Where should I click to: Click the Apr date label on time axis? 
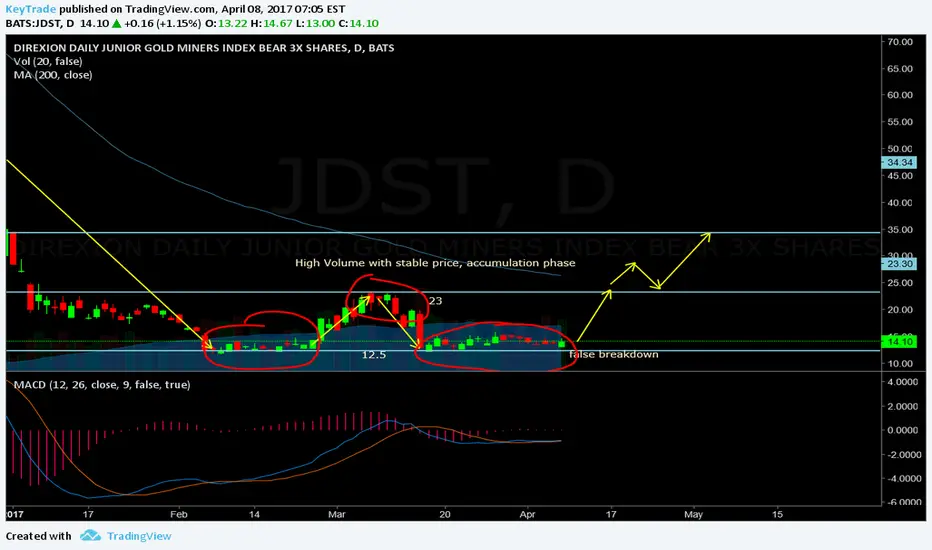tap(527, 514)
